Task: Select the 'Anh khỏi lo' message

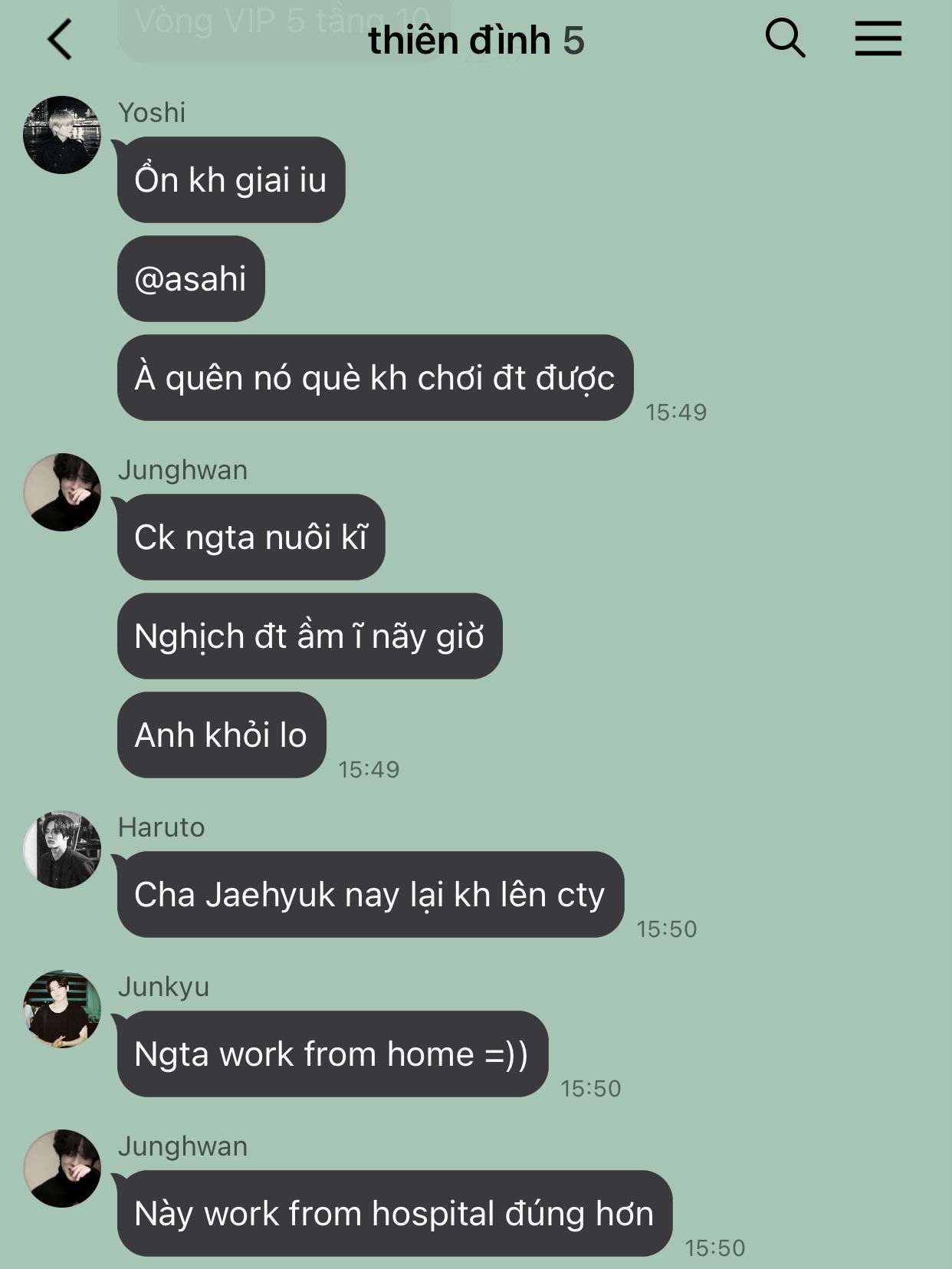Action: tap(222, 735)
